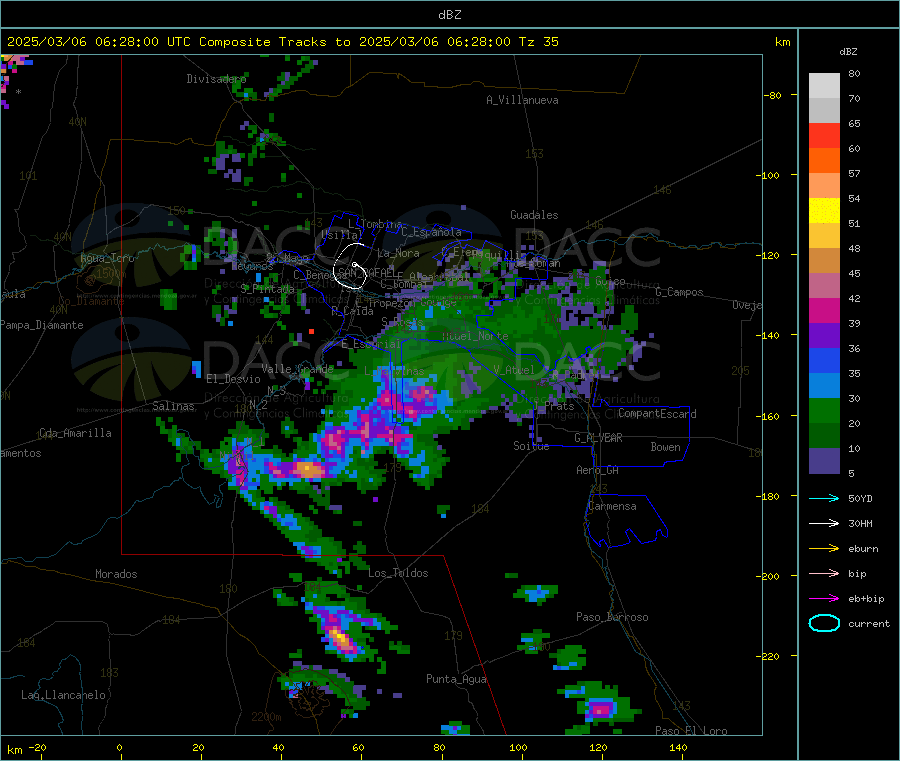
Task: Click the magenta 39–42 dBZ swatch
Action: pos(824,310)
